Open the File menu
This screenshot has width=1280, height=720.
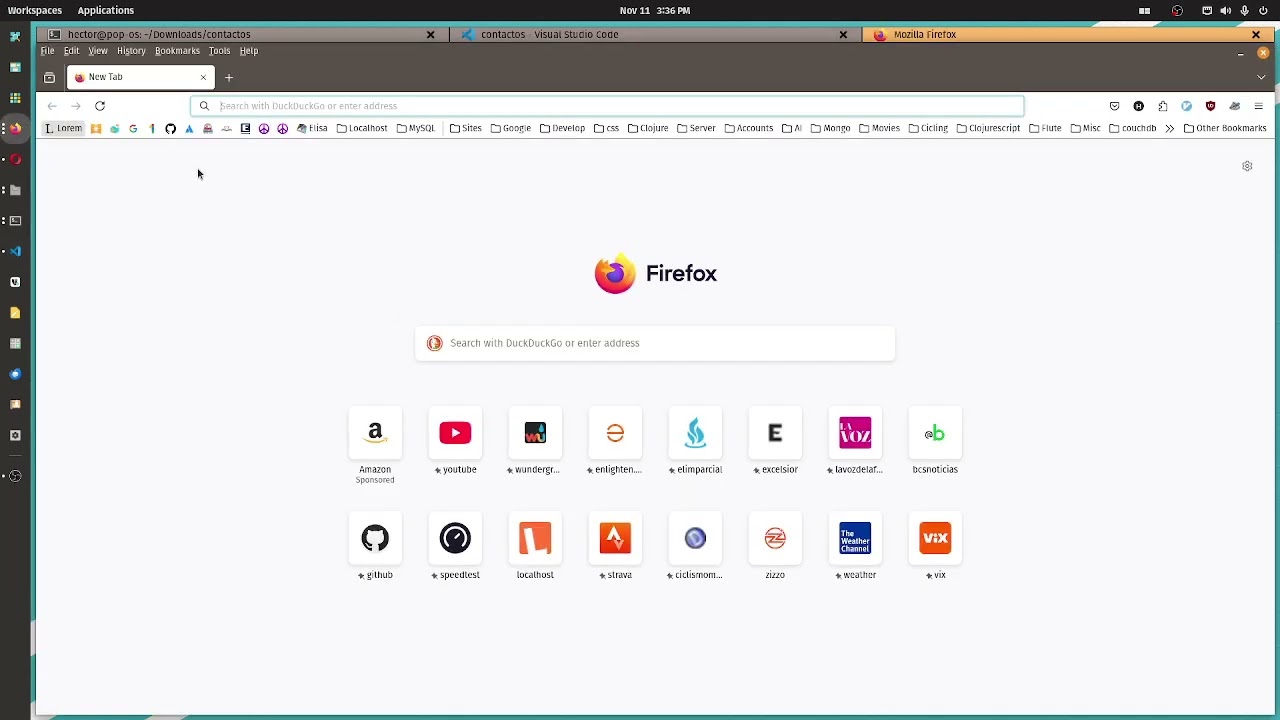(x=47, y=51)
